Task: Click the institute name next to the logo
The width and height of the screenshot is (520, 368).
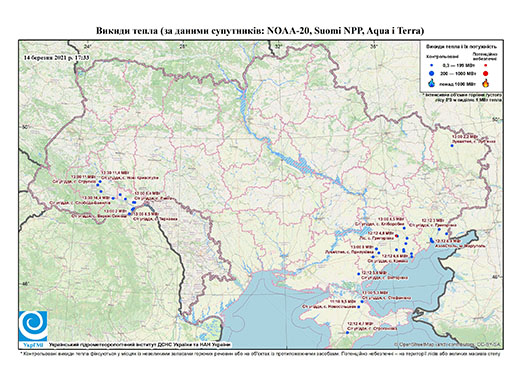Action: pyautogui.click(x=140, y=344)
